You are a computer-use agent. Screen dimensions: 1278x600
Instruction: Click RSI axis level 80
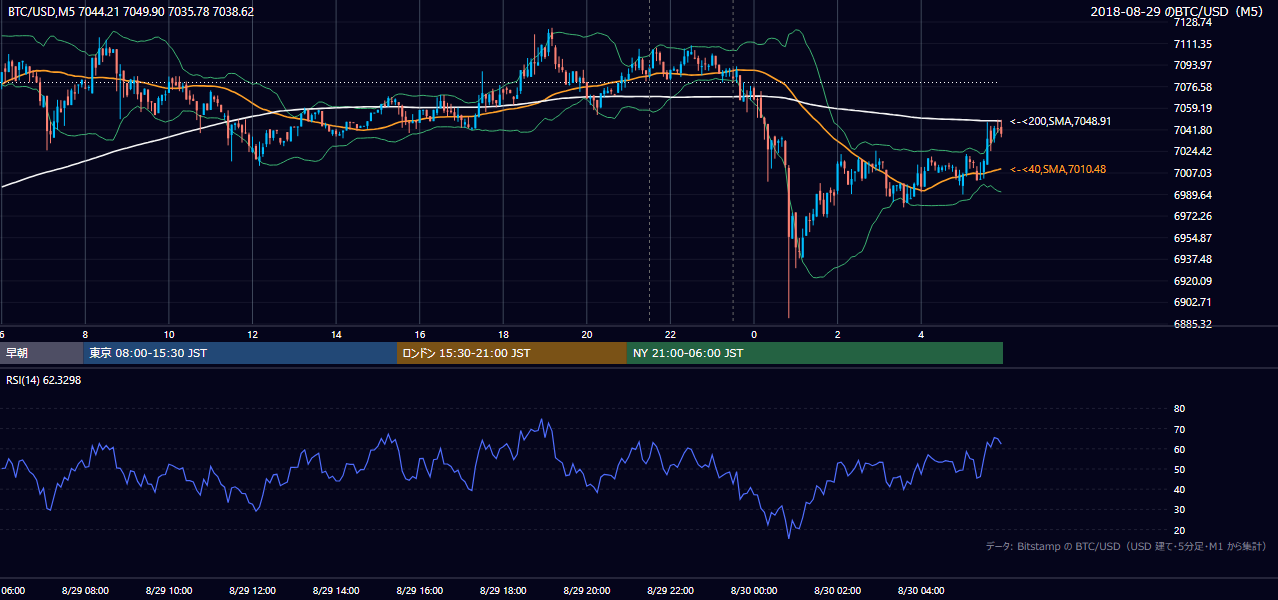click(1179, 409)
